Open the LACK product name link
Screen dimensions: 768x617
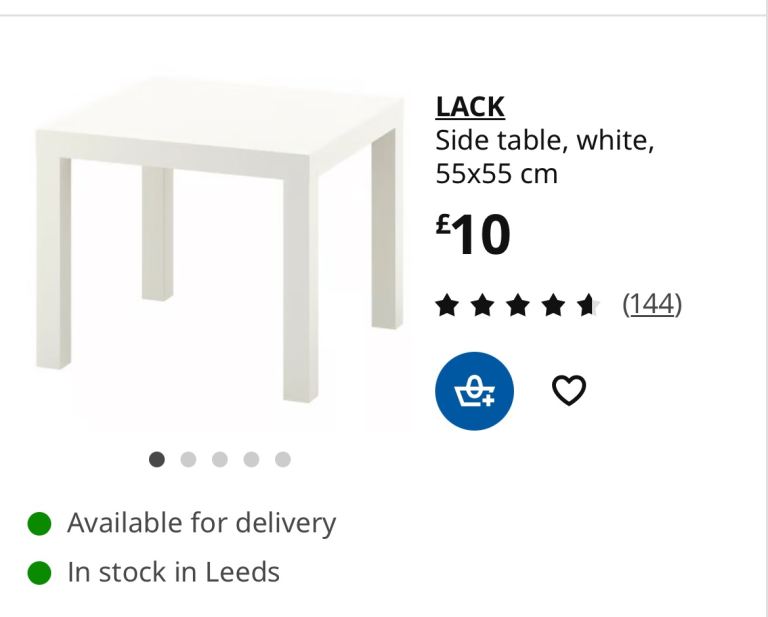tap(470, 106)
